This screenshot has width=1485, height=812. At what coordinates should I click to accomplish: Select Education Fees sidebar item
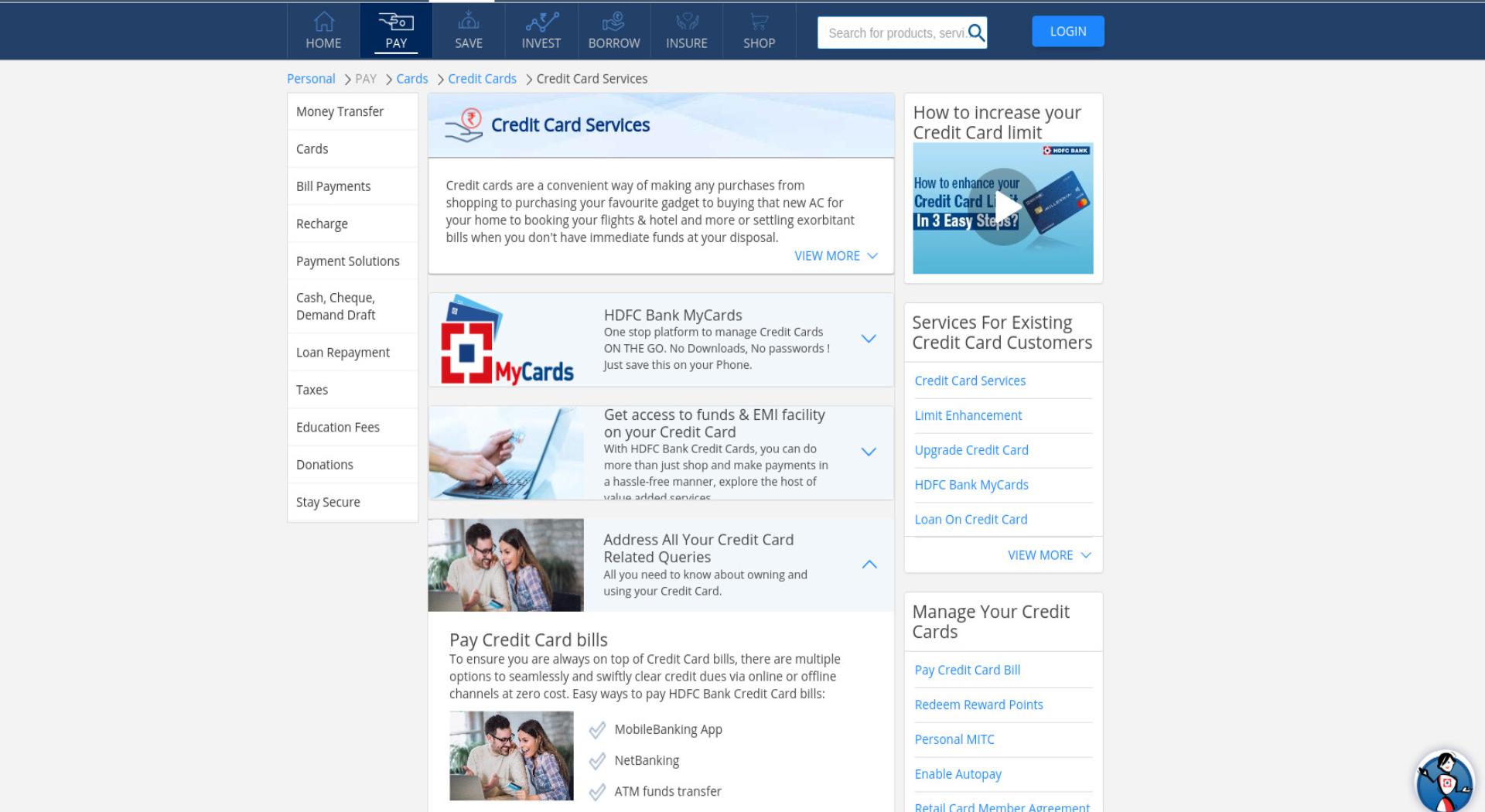[353, 428]
